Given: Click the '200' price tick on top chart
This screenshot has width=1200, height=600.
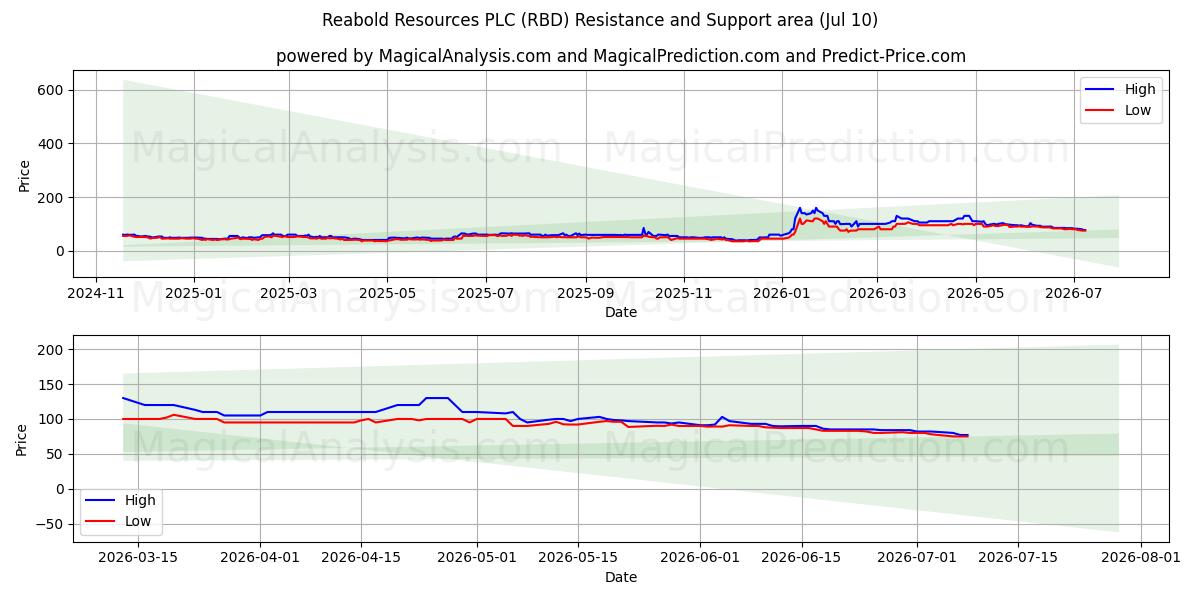Looking at the screenshot, I should point(52,198).
